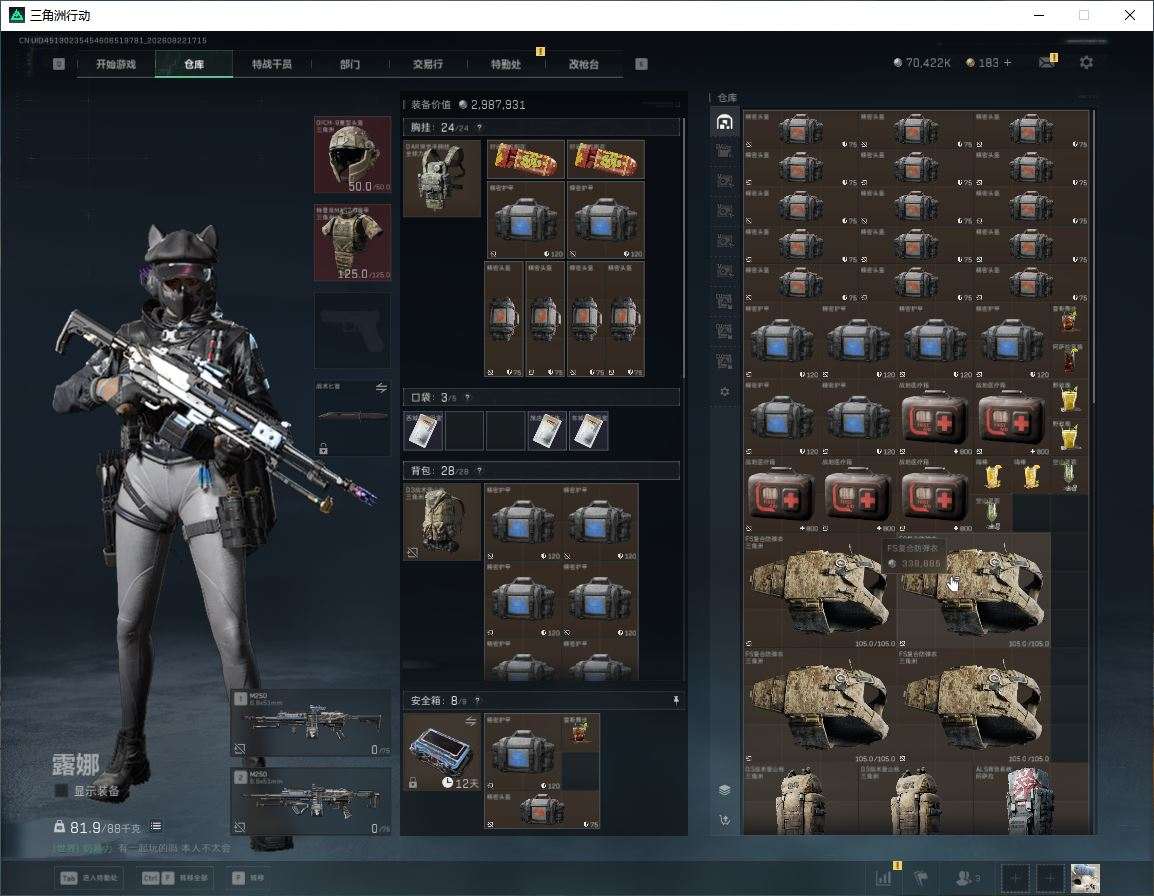1154x896 pixels.
Task: Click the warehouse vertical scrollbar
Action: [x=1094, y=256]
